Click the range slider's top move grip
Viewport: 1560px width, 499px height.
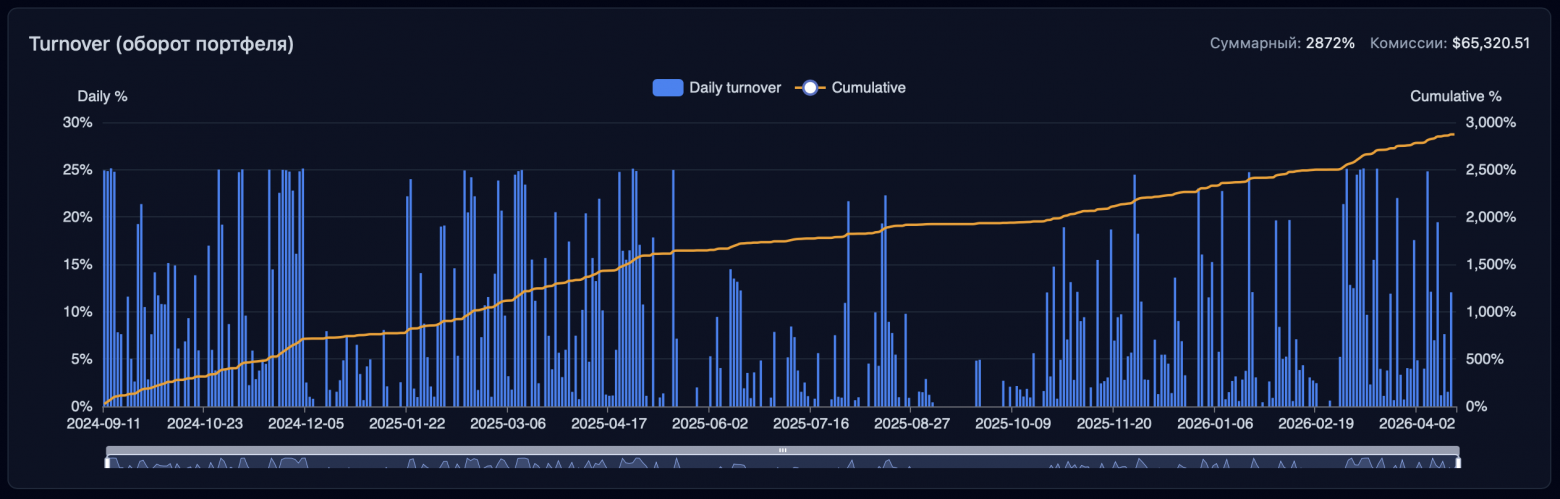point(782,451)
